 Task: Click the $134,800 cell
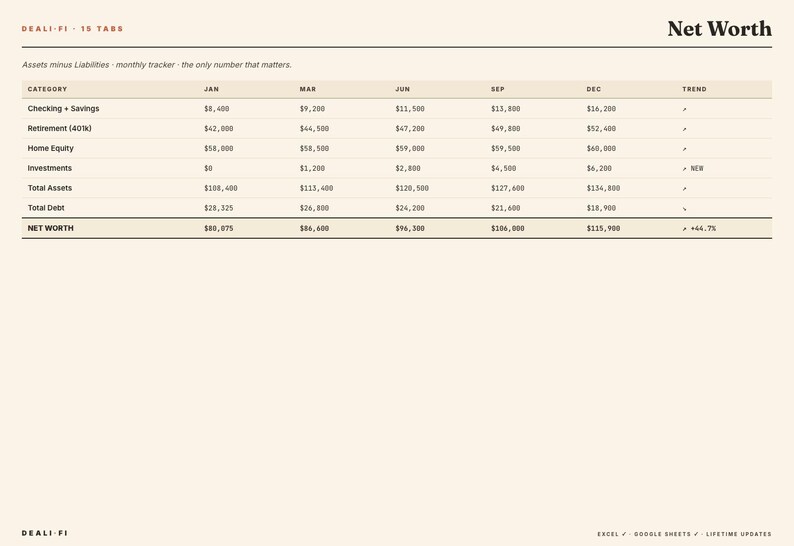tap(603, 188)
